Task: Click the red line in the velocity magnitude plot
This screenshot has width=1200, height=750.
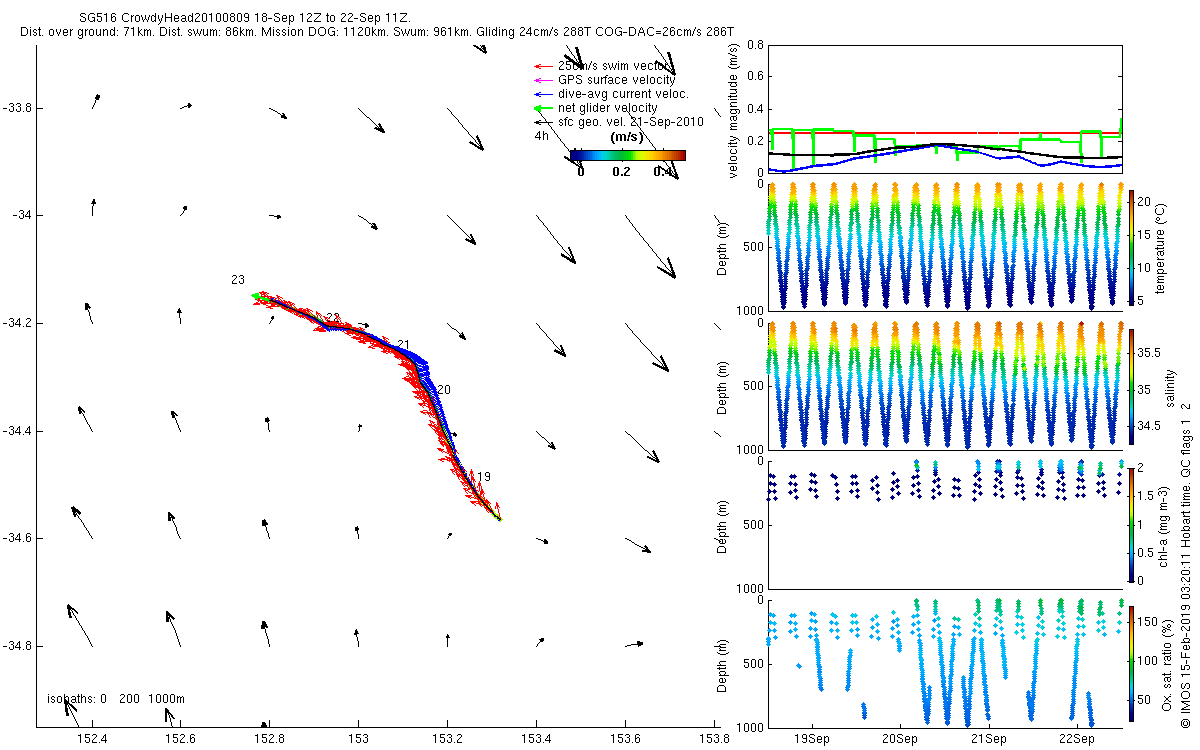Action: [x=946, y=133]
